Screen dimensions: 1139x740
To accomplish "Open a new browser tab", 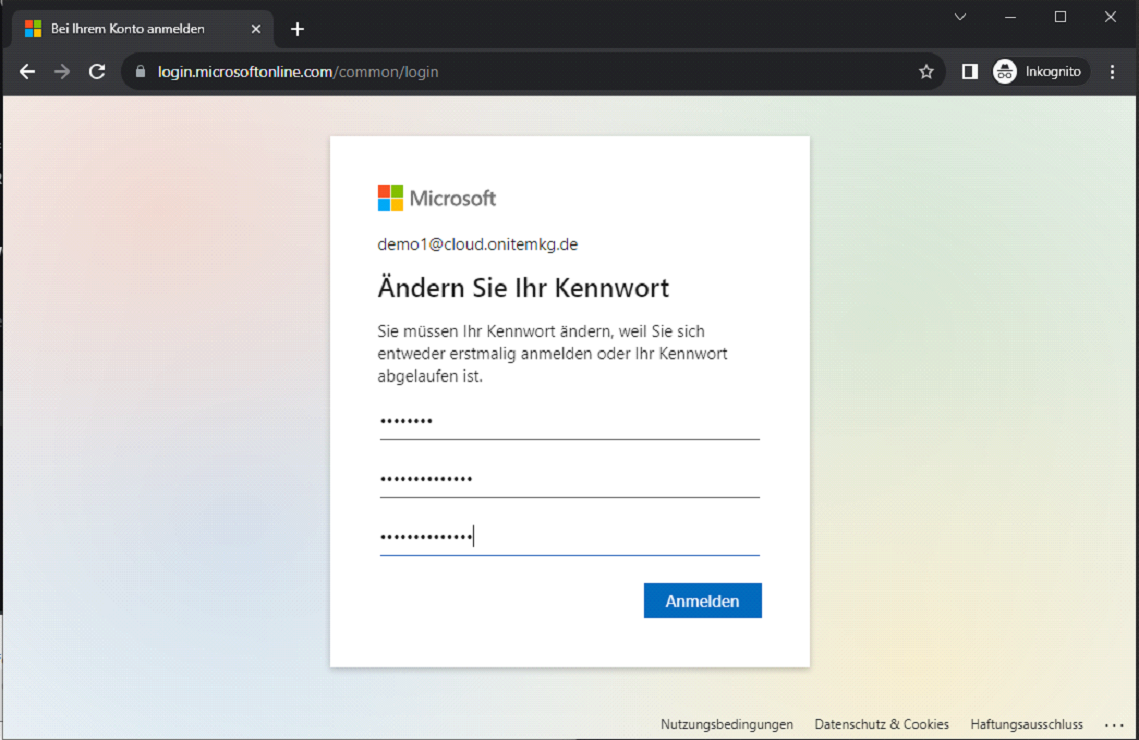I will pos(297,29).
